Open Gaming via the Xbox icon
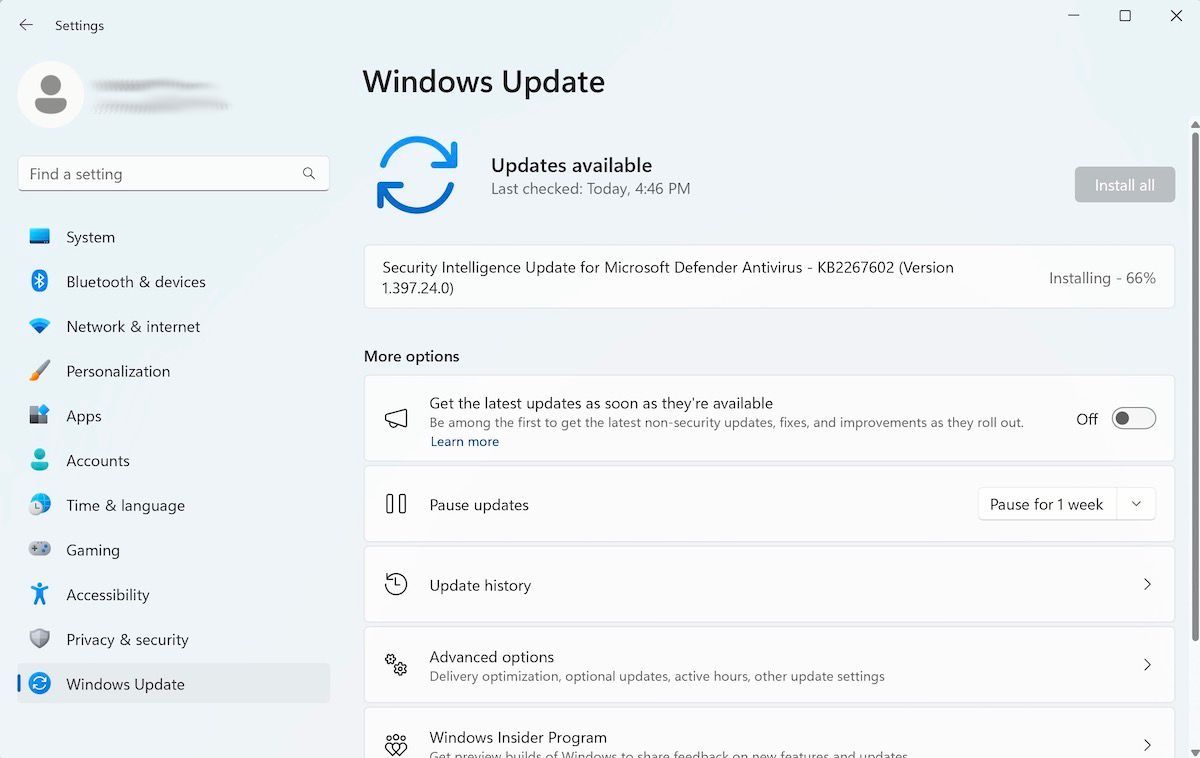The height and width of the screenshot is (758, 1200). [40, 550]
